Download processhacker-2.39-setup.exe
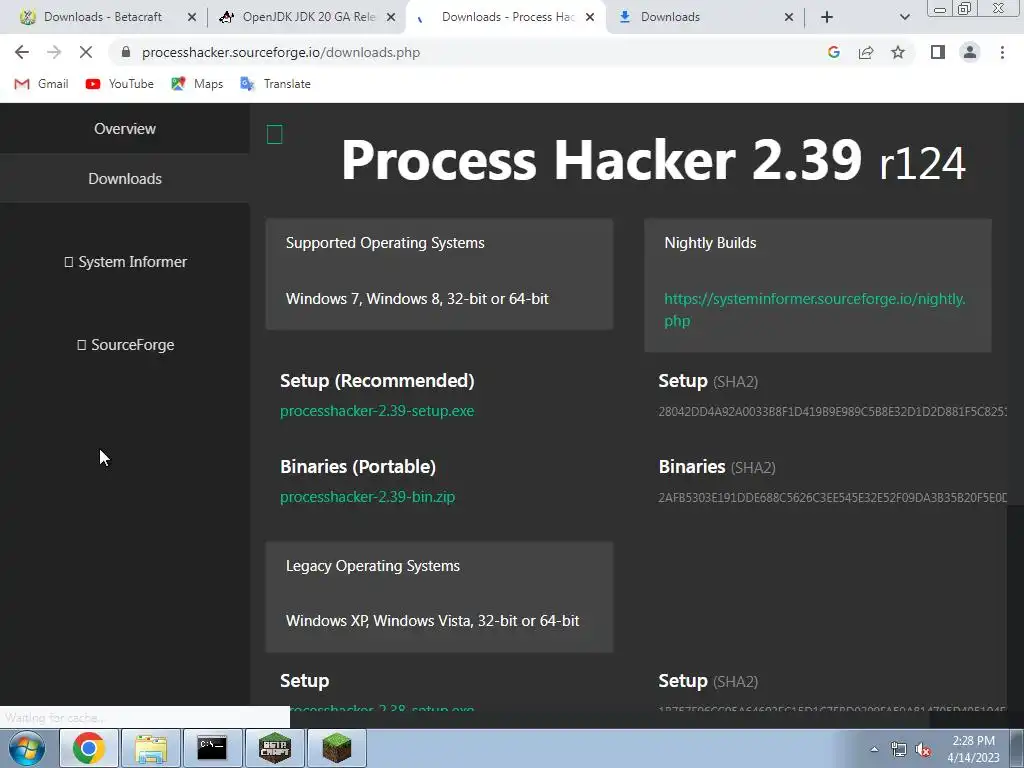Viewport: 1024px width, 768px height. [x=377, y=411]
